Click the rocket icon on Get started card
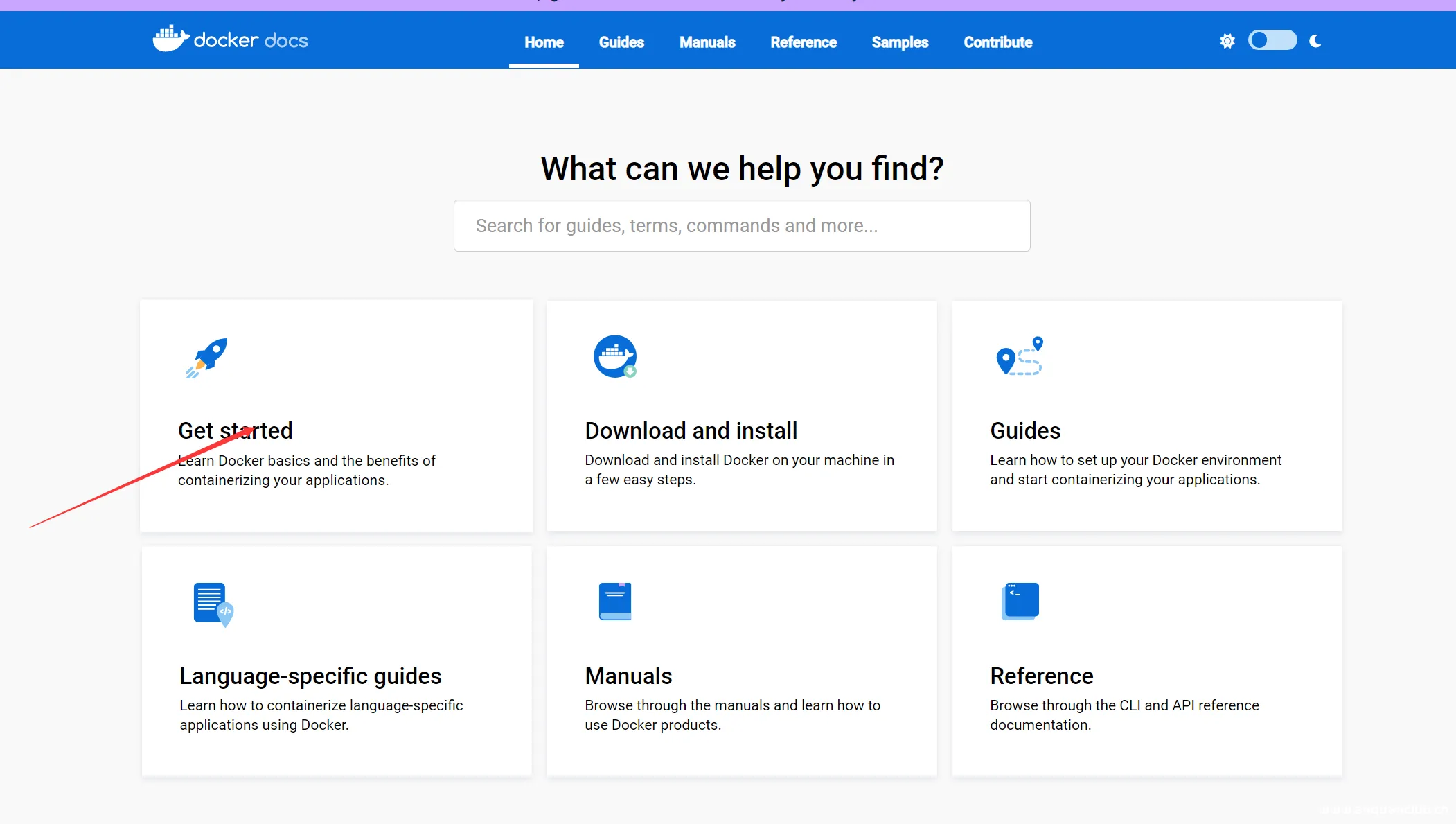The height and width of the screenshot is (824, 1456). tap(206, 358)
